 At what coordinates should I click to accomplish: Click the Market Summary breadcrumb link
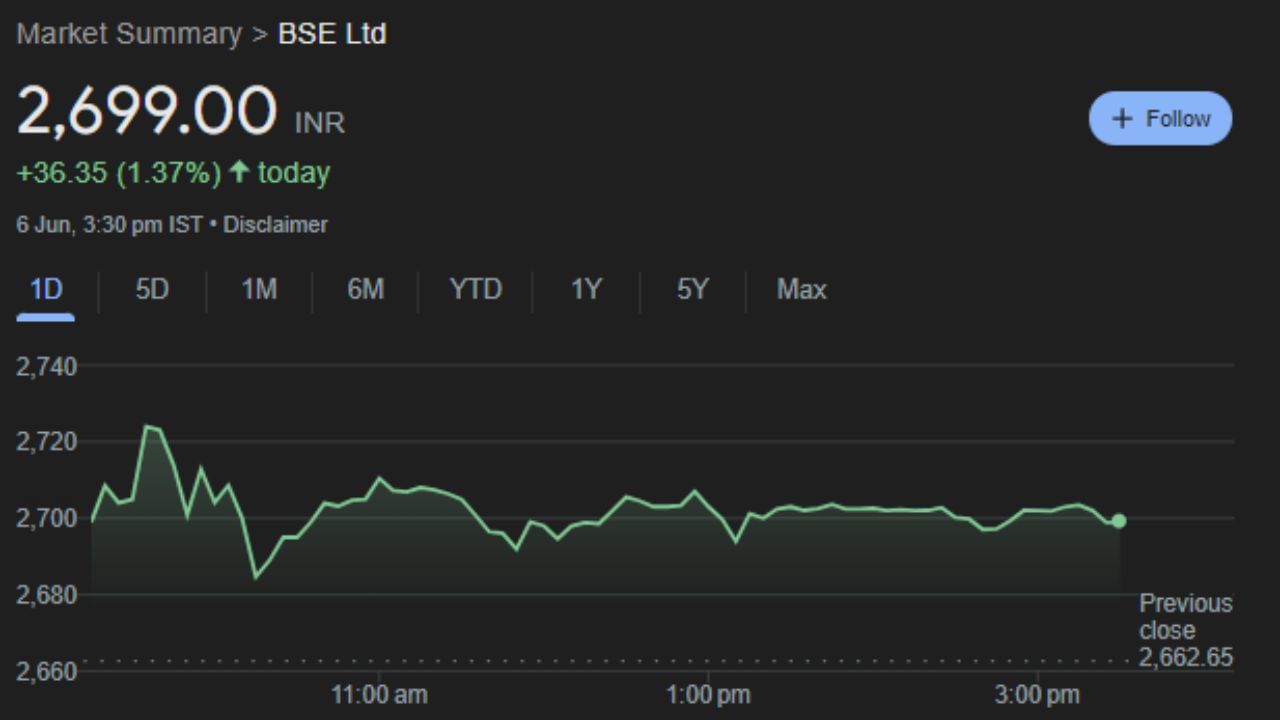[x=129, y=34]
